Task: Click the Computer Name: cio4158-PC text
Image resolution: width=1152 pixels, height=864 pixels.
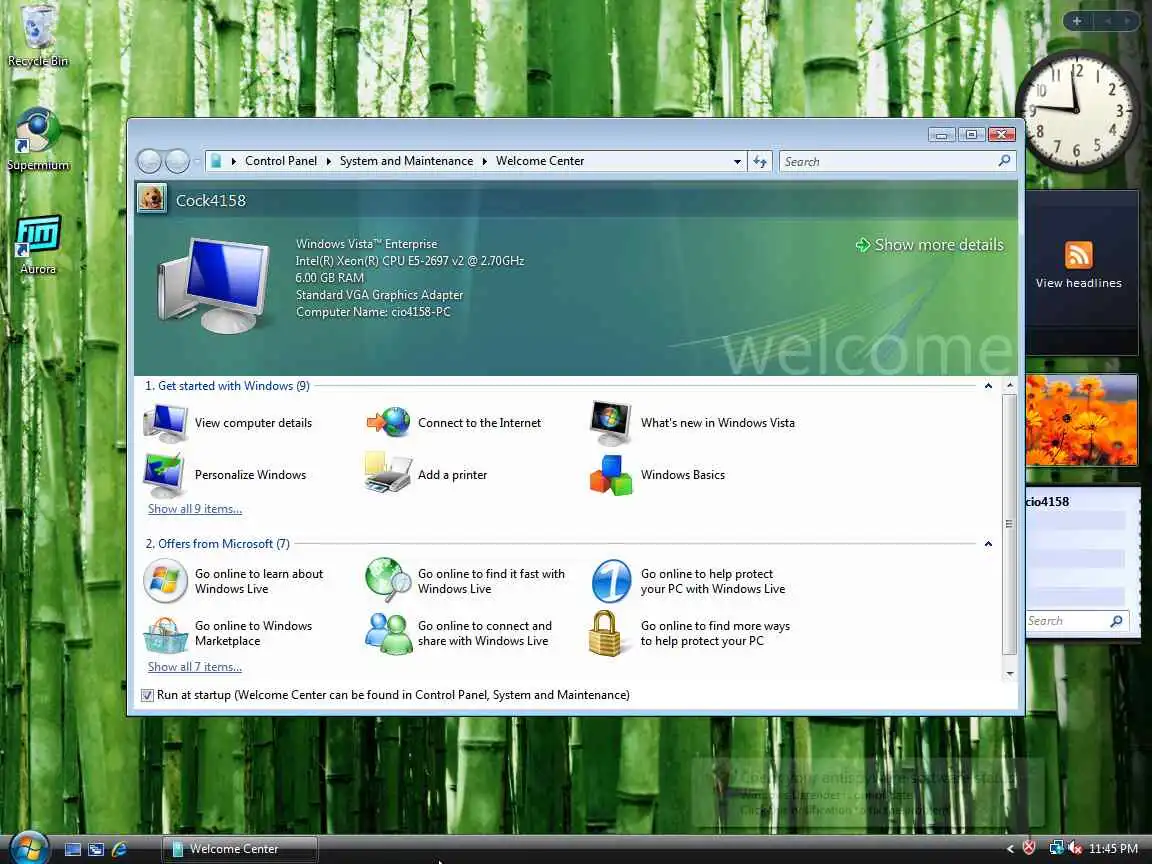Action: tap(373, 312)
